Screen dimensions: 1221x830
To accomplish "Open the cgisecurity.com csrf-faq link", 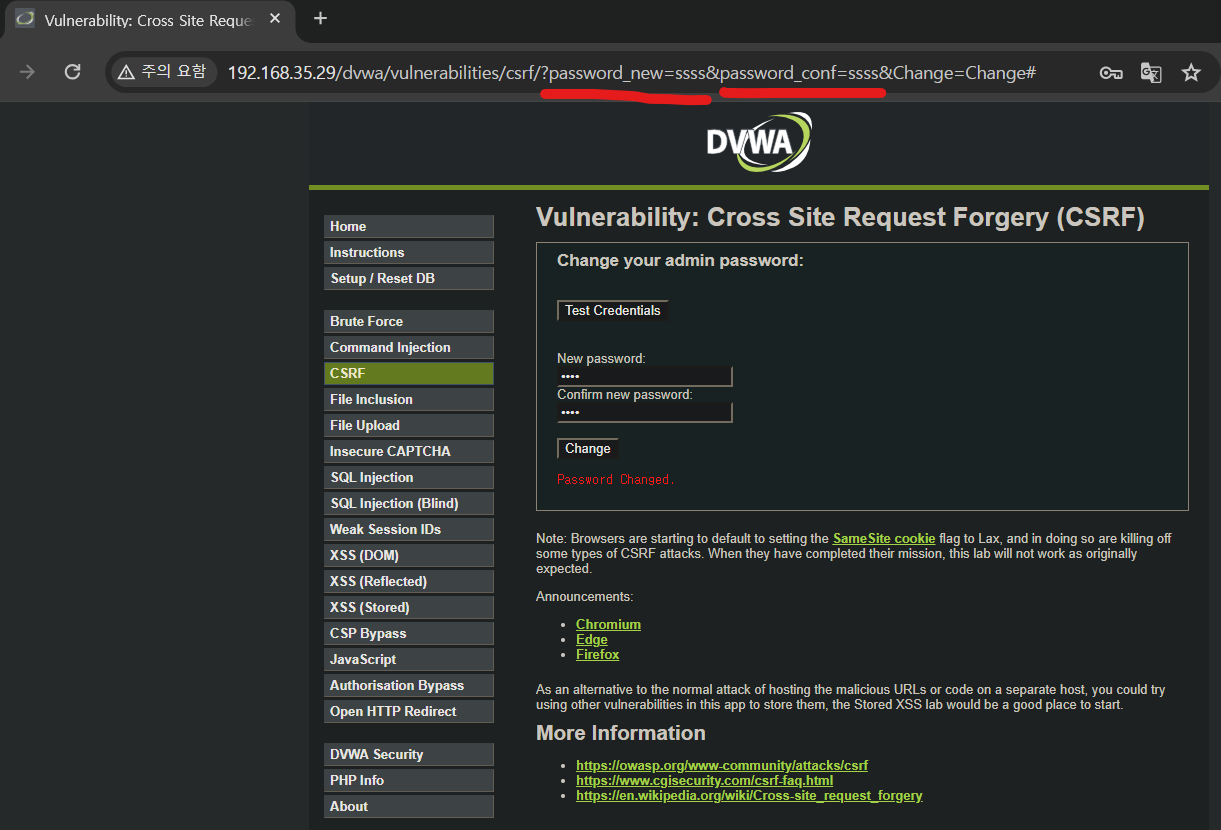I will 705,781.
